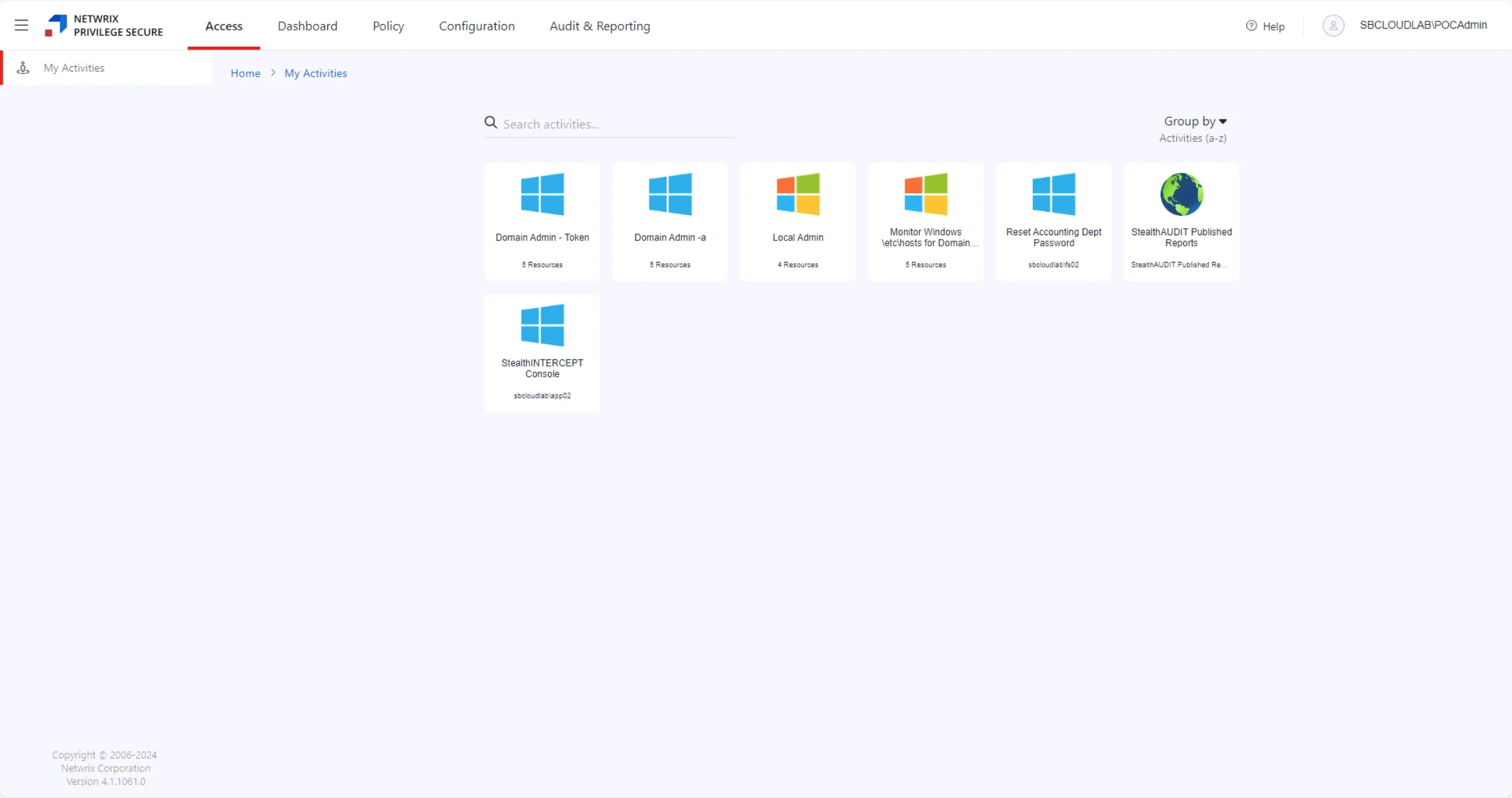Click the Version 4.1.1061.0 footer text
This screenshot has height=798, width=1512.
pos(106,781)
